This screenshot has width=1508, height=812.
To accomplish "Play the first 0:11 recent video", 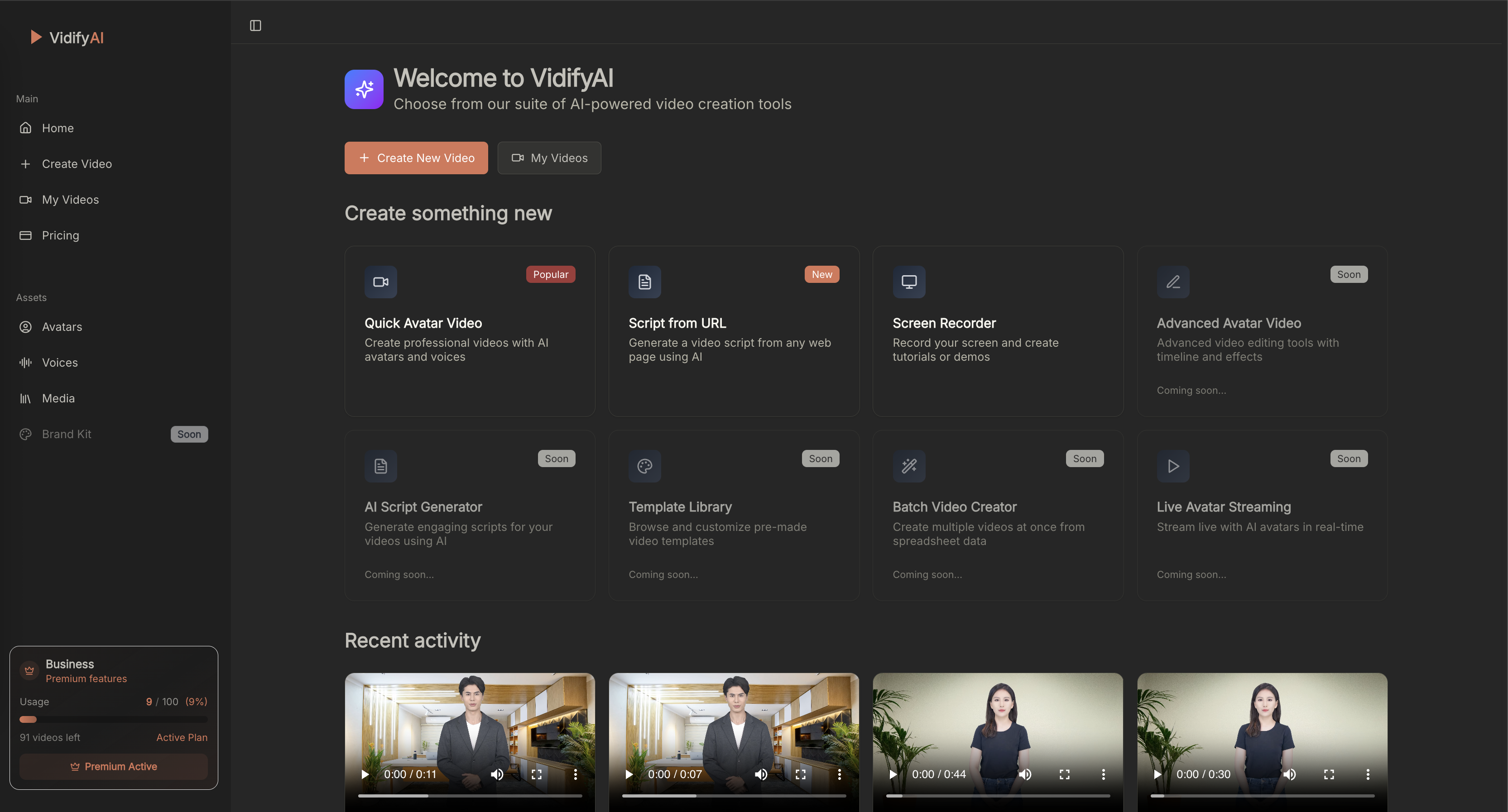I will coord(365,774).
